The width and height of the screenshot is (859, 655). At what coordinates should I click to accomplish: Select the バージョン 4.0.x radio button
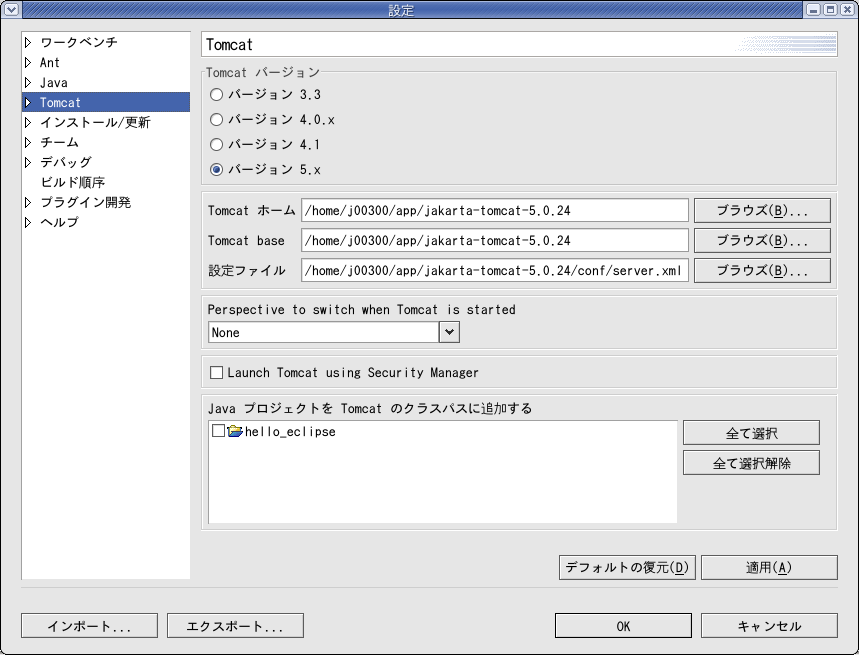[216, 119]
